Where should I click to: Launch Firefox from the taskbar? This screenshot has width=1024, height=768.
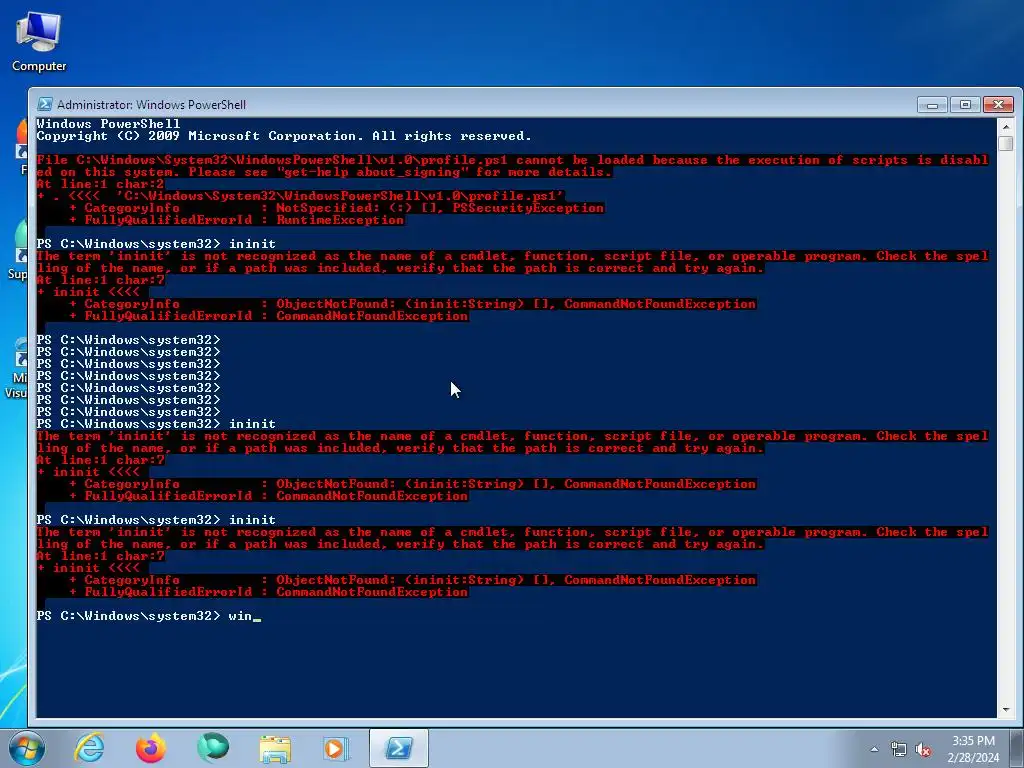click(150, 748)
